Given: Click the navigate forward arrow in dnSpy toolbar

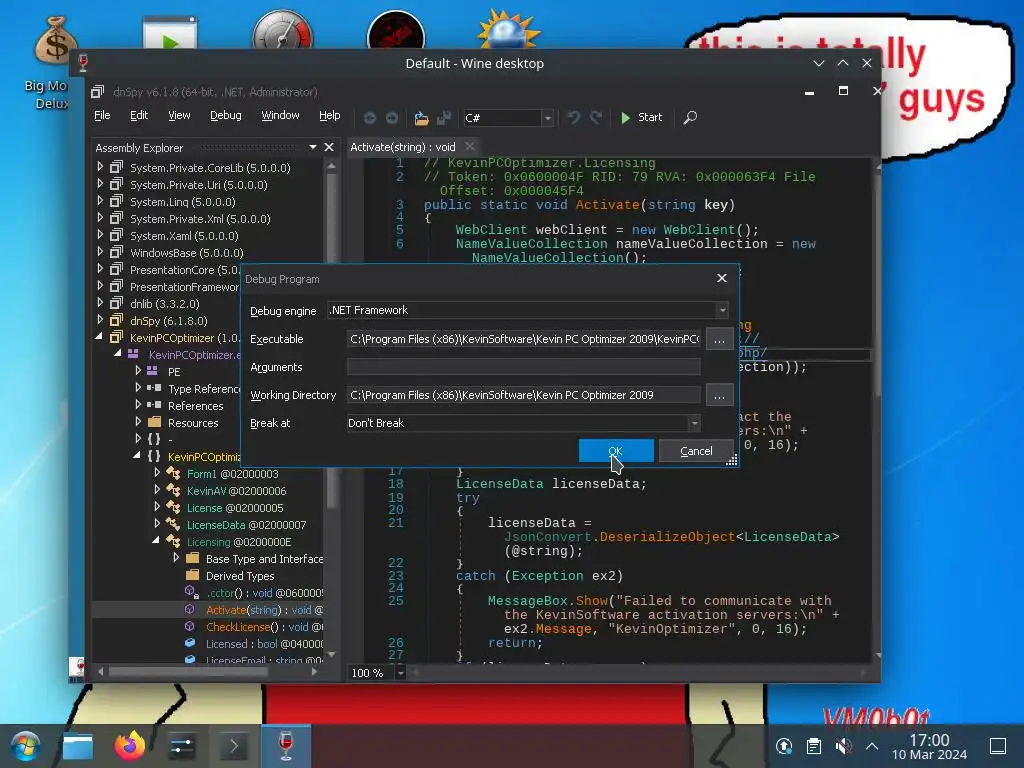Looking at the screenshot, I should point(392,118).
